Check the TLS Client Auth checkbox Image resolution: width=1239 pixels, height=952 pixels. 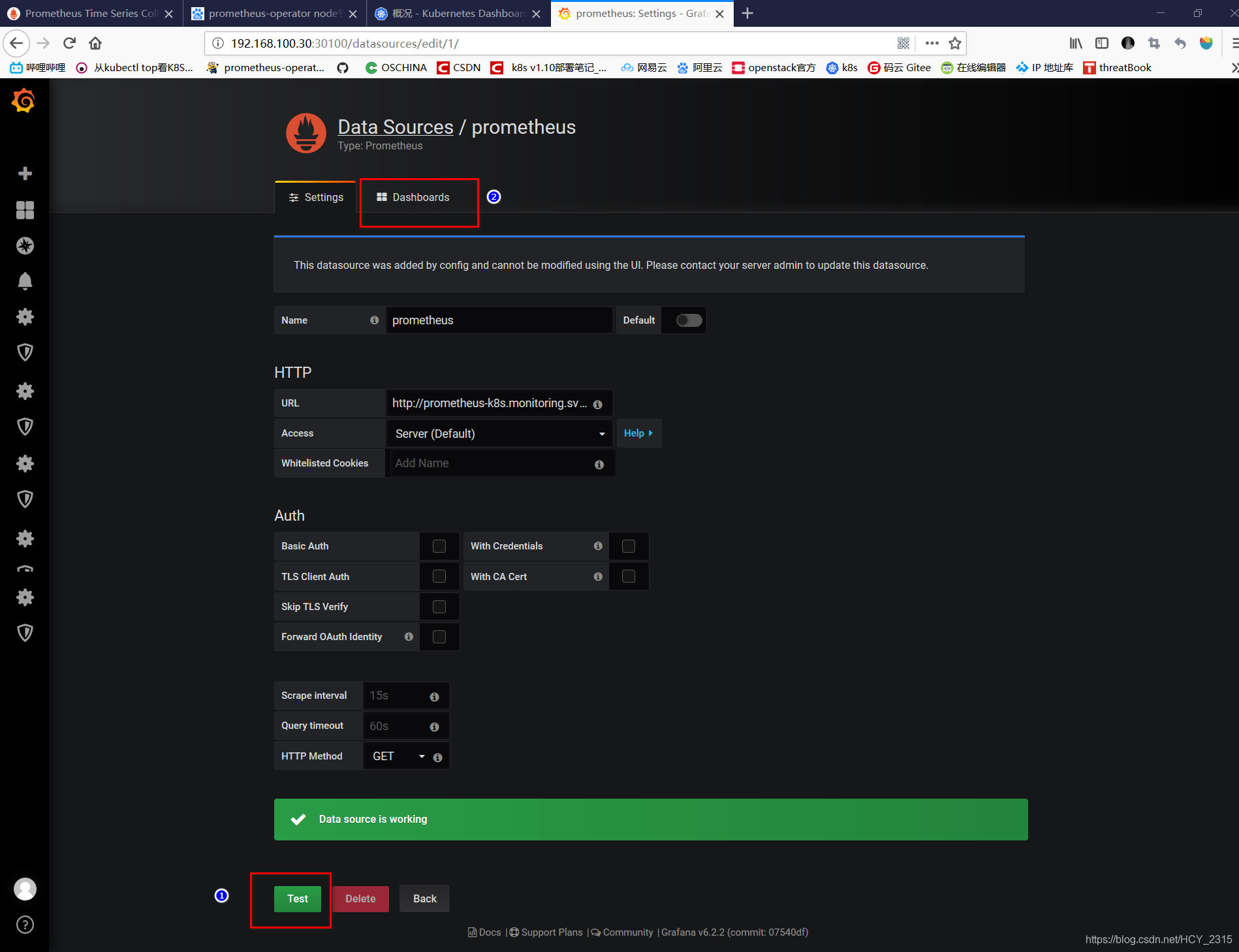439,576
